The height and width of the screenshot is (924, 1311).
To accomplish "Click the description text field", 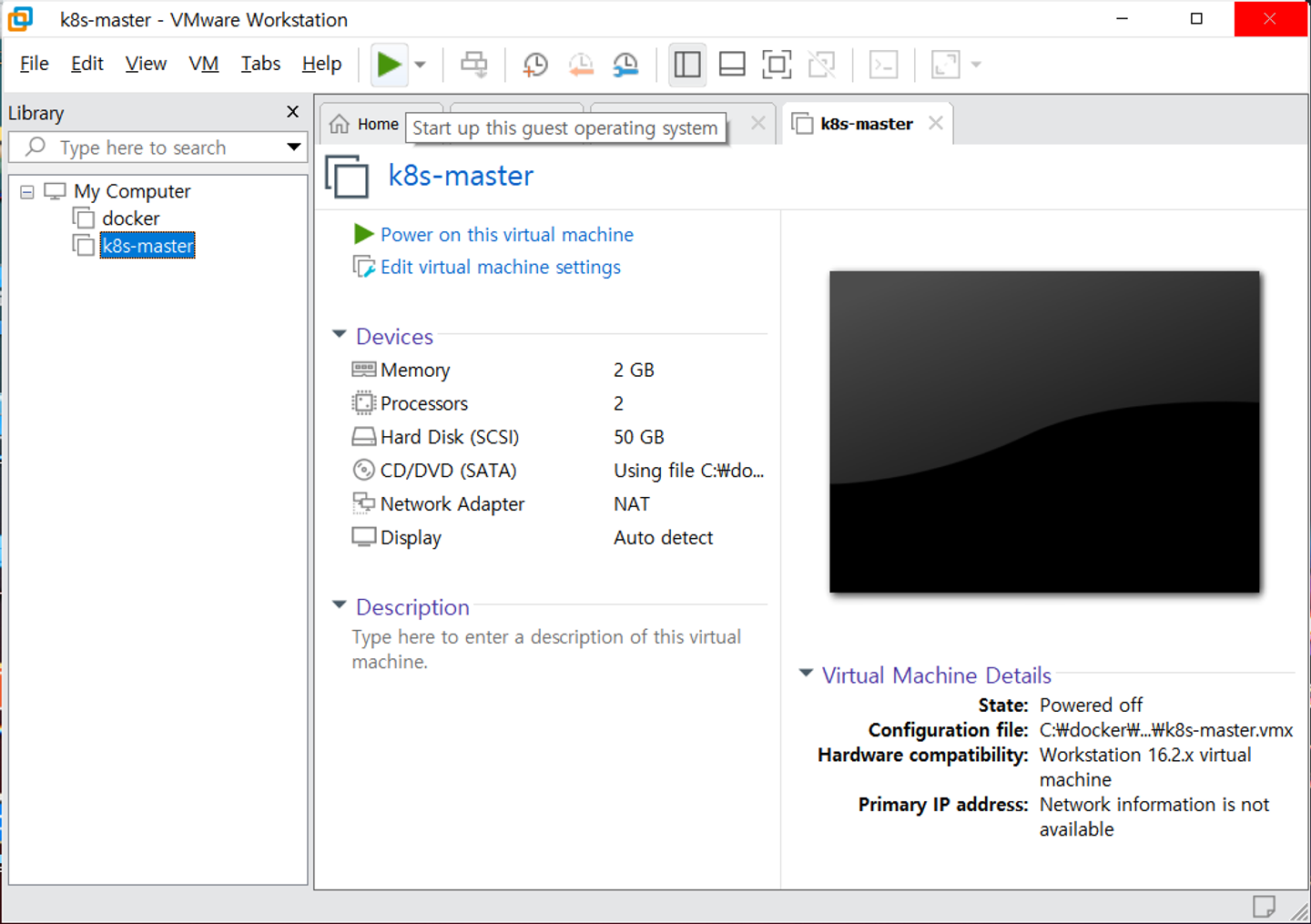I will click(x=546, y=649).
